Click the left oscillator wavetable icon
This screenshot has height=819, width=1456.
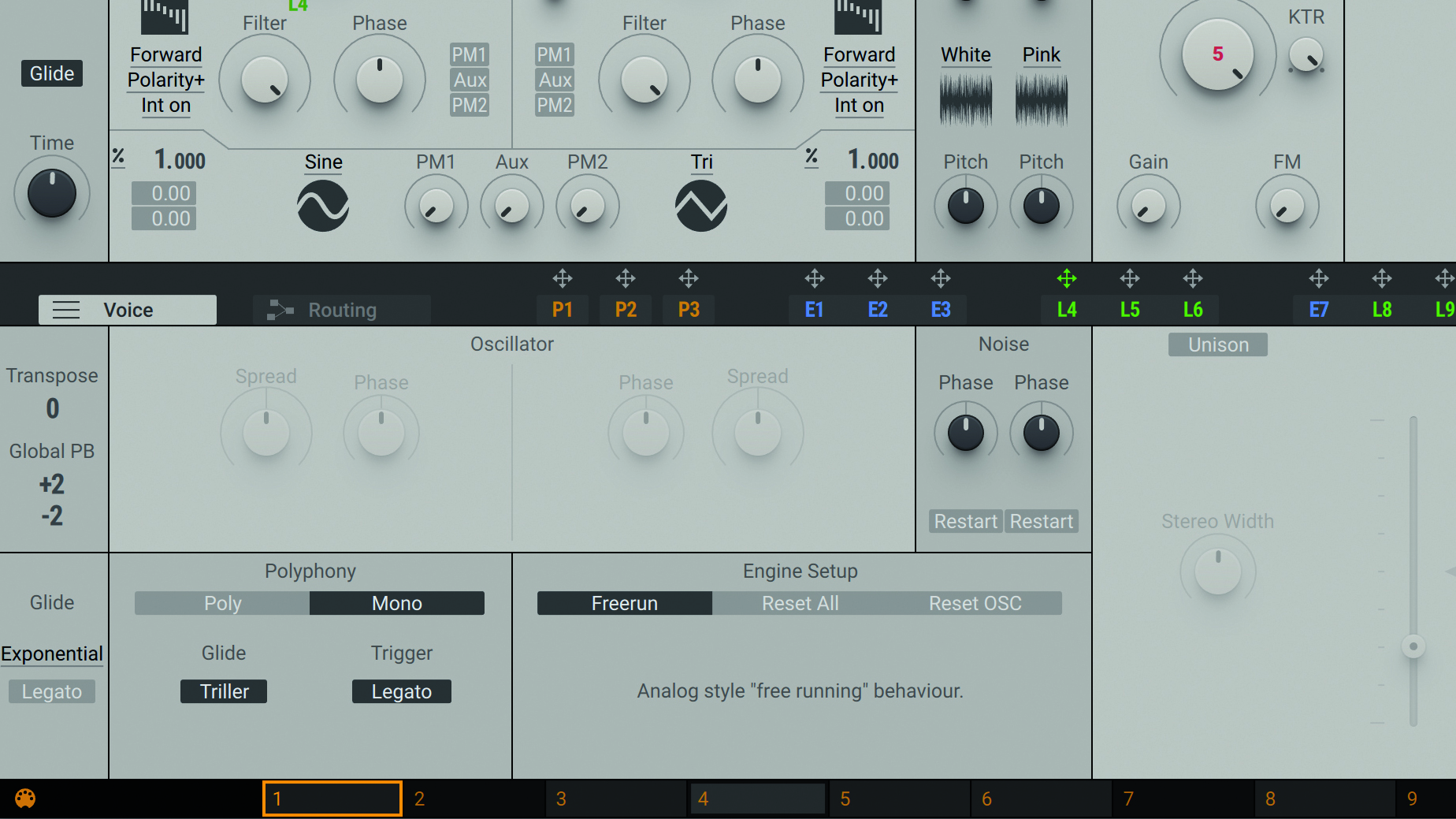click(165, 16)
